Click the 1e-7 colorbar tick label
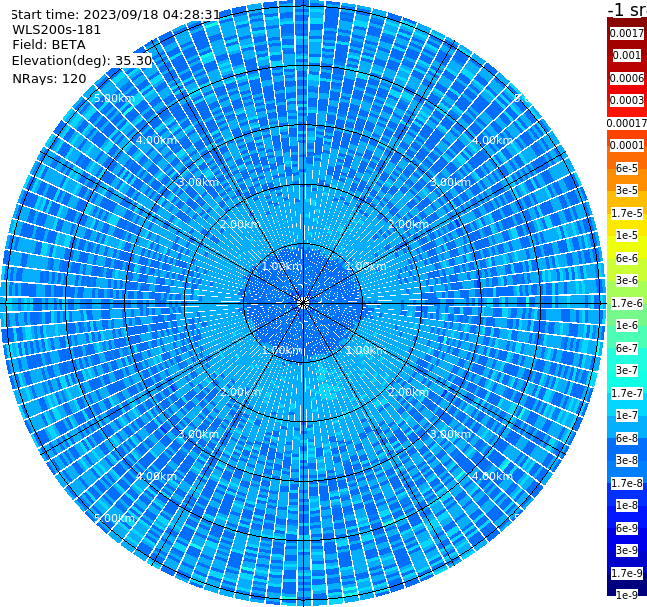647x607 pixels. [627, 415]
